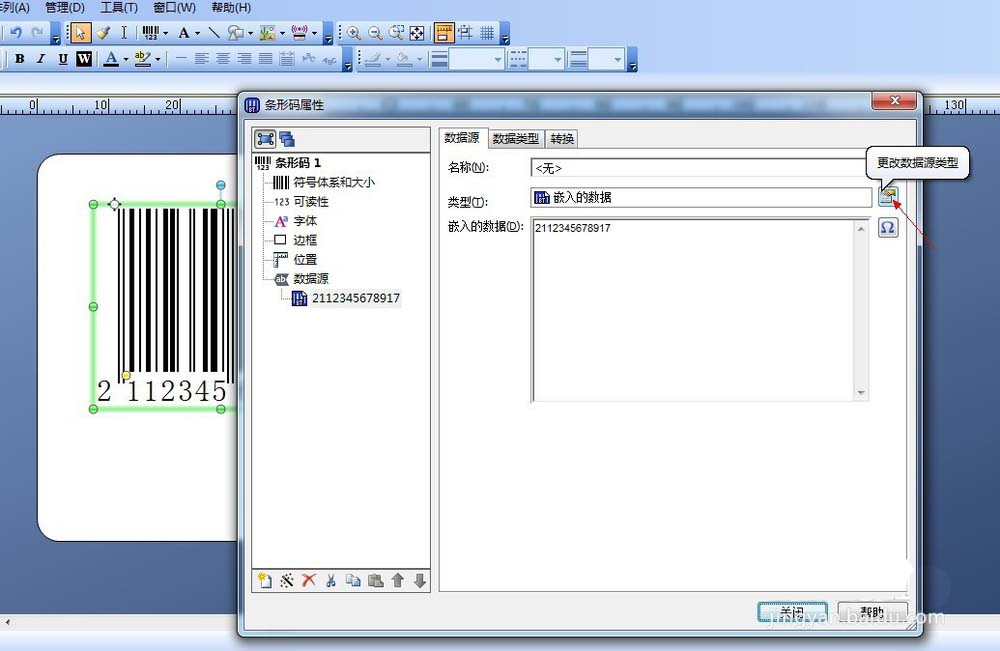Click the new data source icon
The image size is (1000, 651).
click(264, 580)
